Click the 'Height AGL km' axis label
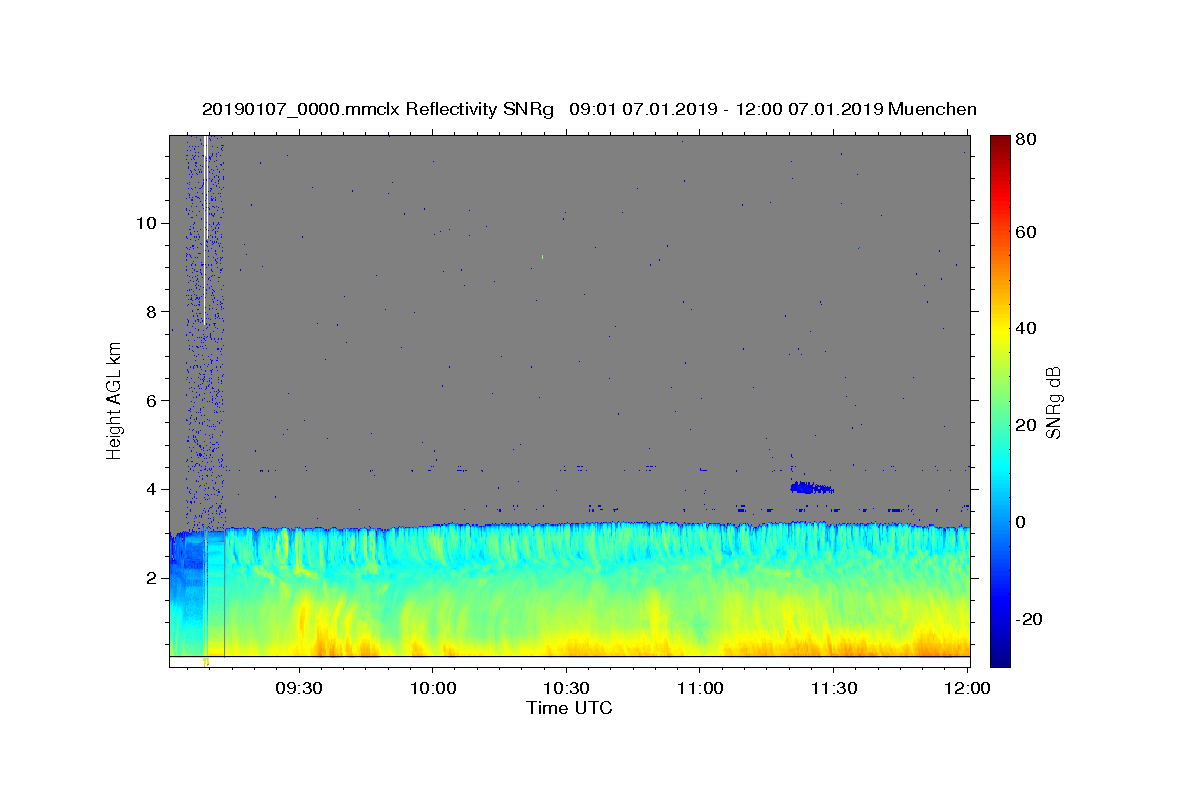 [115, 399]
